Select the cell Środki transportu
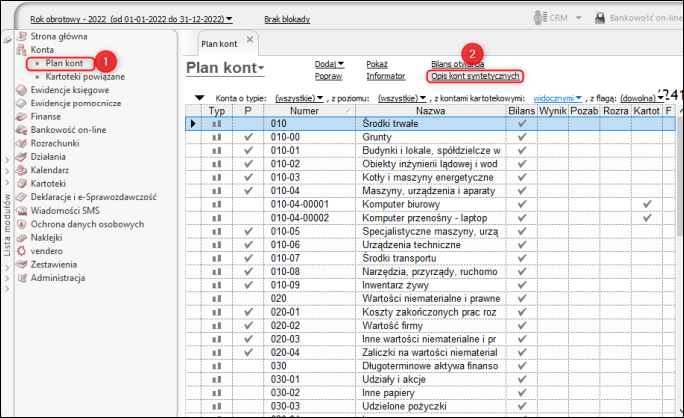This screenshot has height=418, width=684. pyautogui.click(x=431, y=258)
